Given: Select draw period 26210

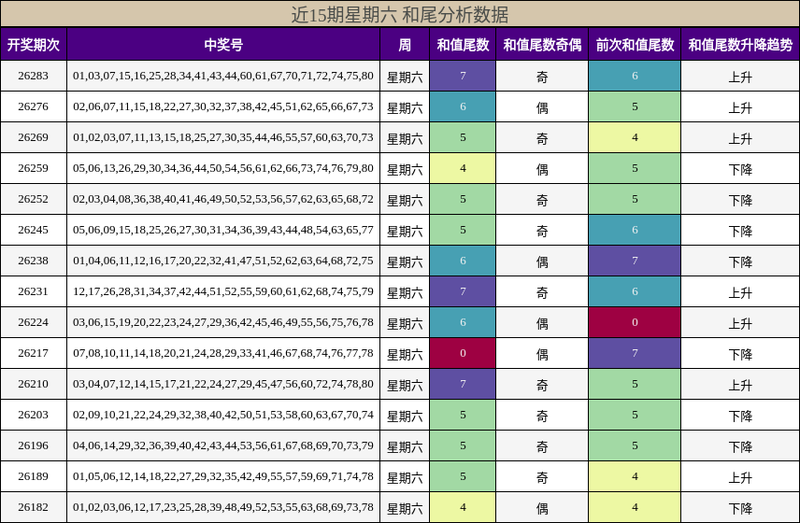Looking at the screenshot, I should click(x=33, y=384).
